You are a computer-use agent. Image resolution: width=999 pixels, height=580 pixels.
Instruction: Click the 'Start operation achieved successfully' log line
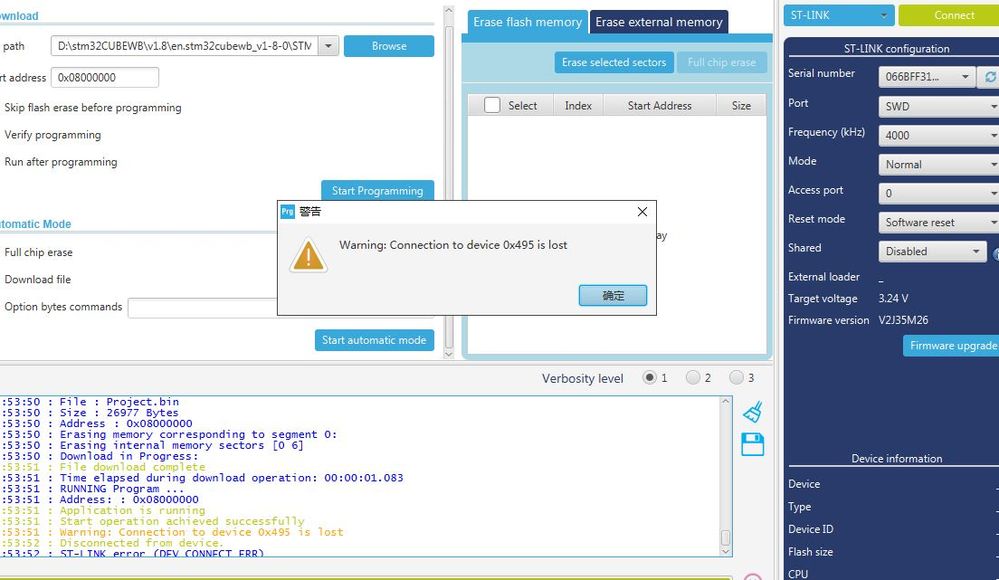point(182,521)
